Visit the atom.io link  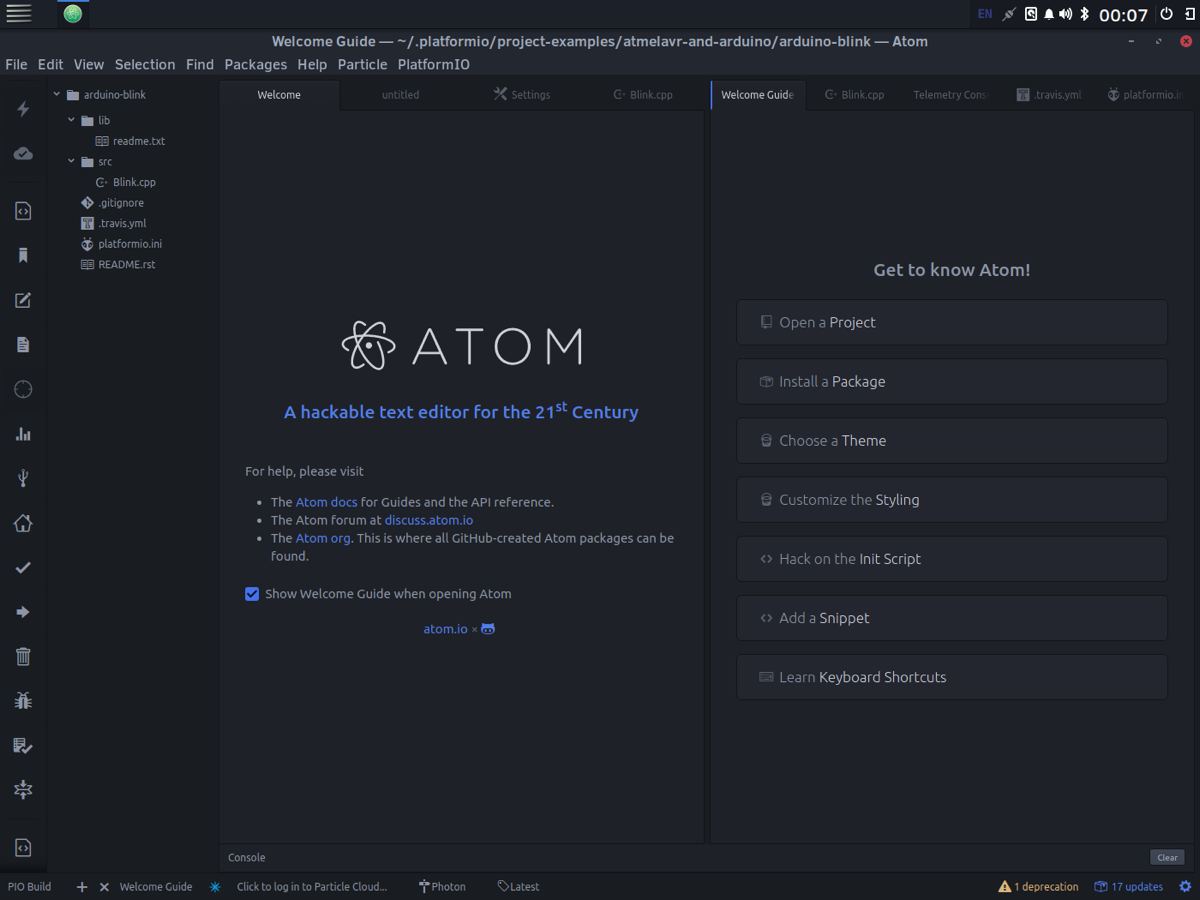point(445,629)
